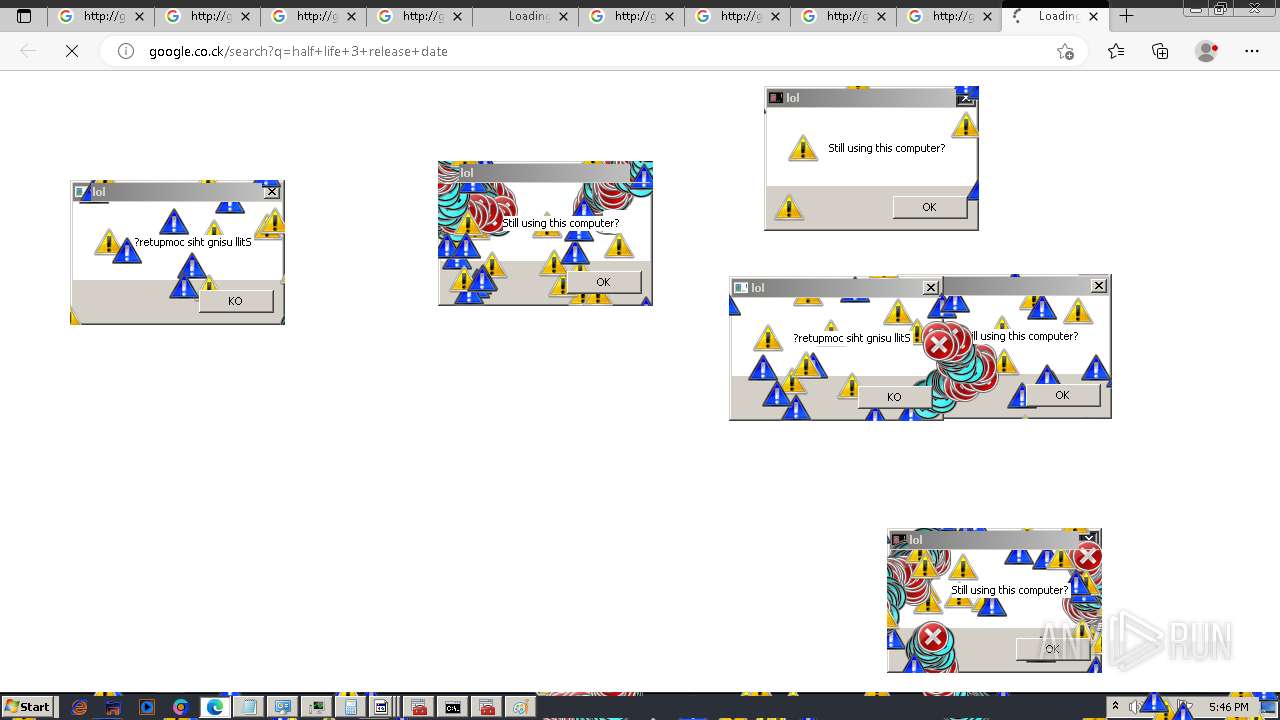Show hidden system tray icons
This screenshot has height=720, width=1280.
[x=1115, y=707]
